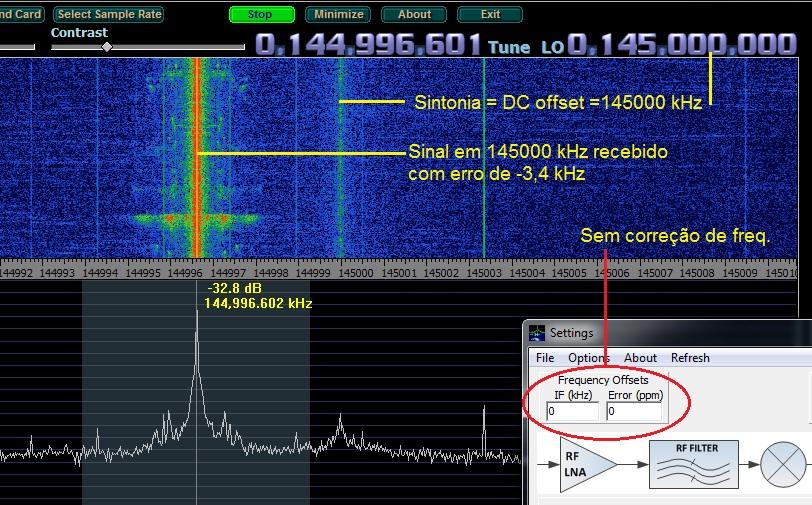Click the IF (kHz) offset input field
812x505 pixels.
point(572,411)
